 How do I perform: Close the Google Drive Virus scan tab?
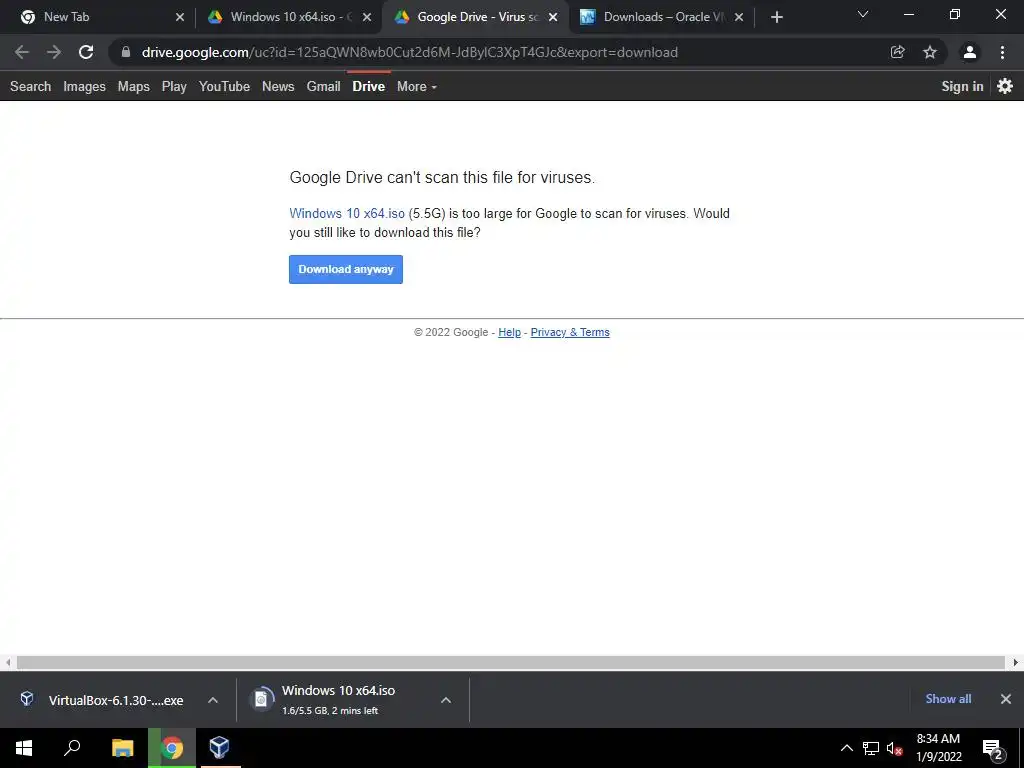click(x=553, y=17)
